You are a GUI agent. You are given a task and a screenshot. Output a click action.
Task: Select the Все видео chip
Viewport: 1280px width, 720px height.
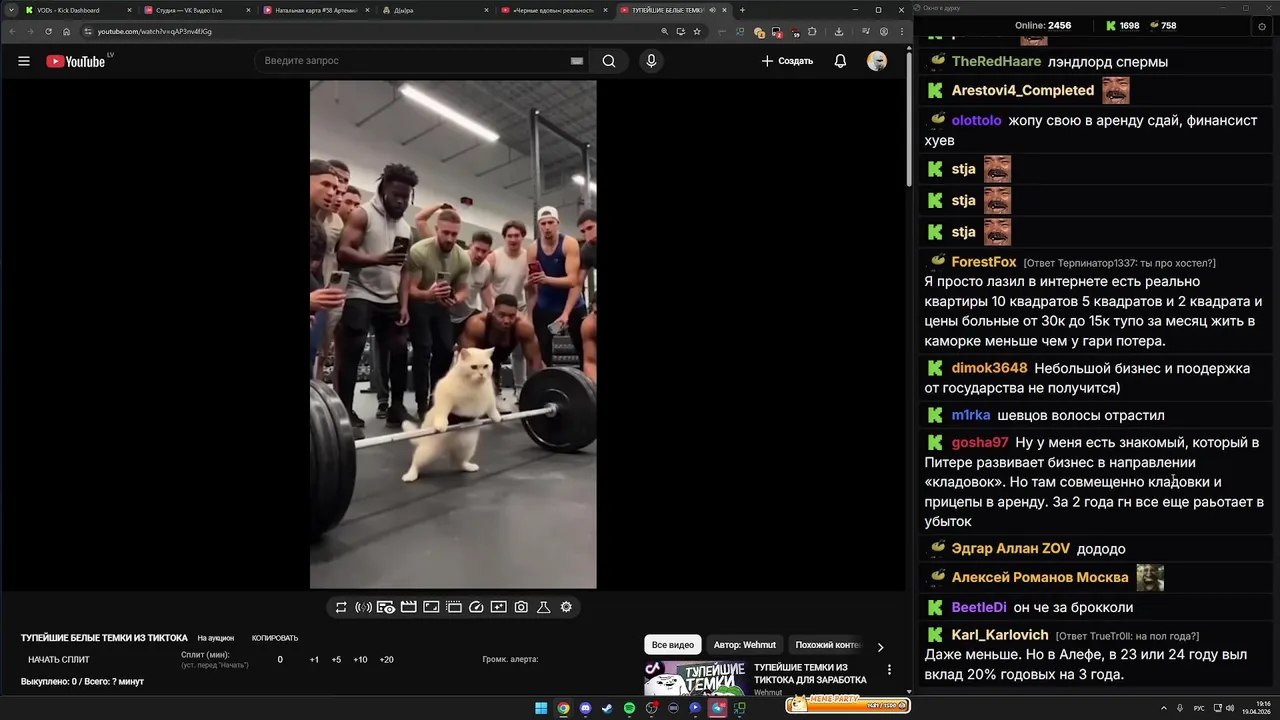click(x=672, y=645)
